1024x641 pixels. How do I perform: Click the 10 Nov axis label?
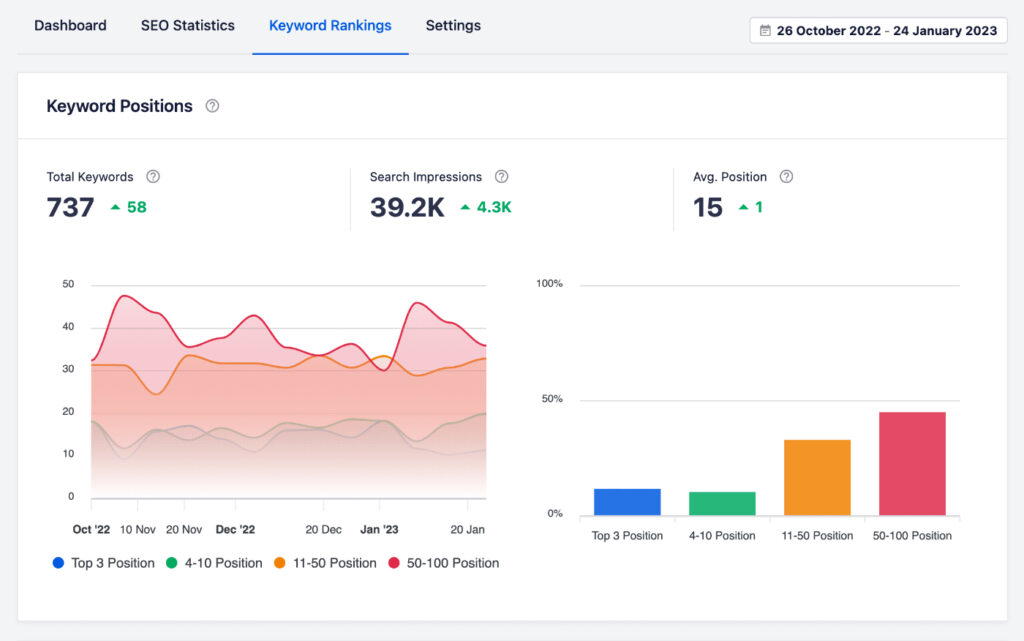pyautogui.click(x=138, y=529)
